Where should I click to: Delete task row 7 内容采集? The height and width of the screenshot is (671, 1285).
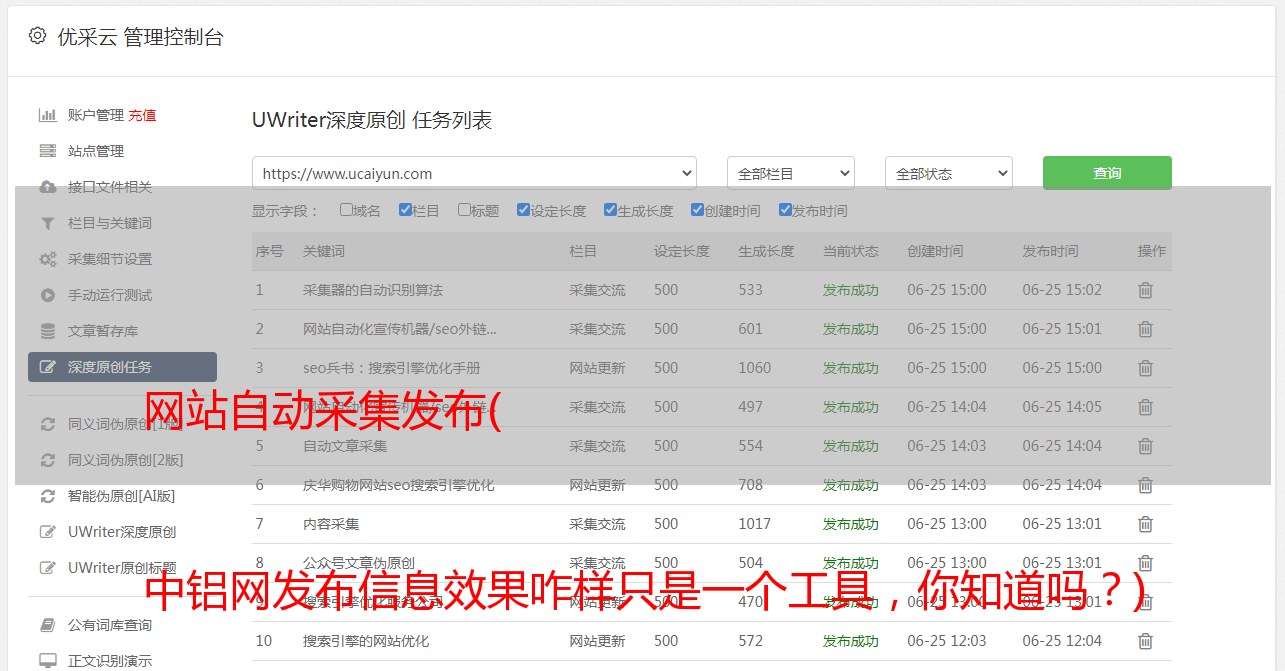(1146, 524)
